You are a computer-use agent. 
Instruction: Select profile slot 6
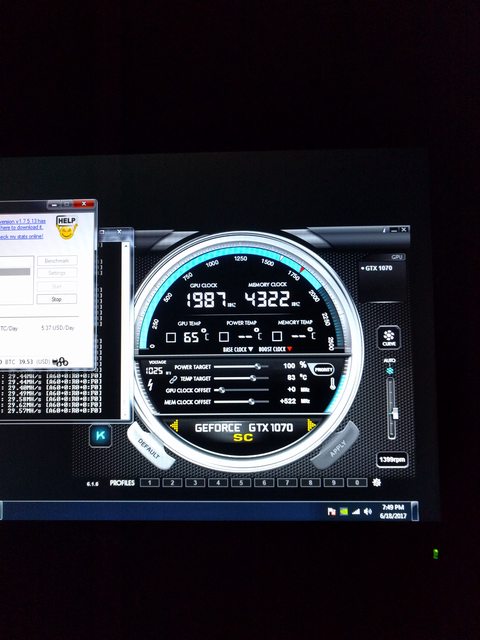click(x=264, y=483)
